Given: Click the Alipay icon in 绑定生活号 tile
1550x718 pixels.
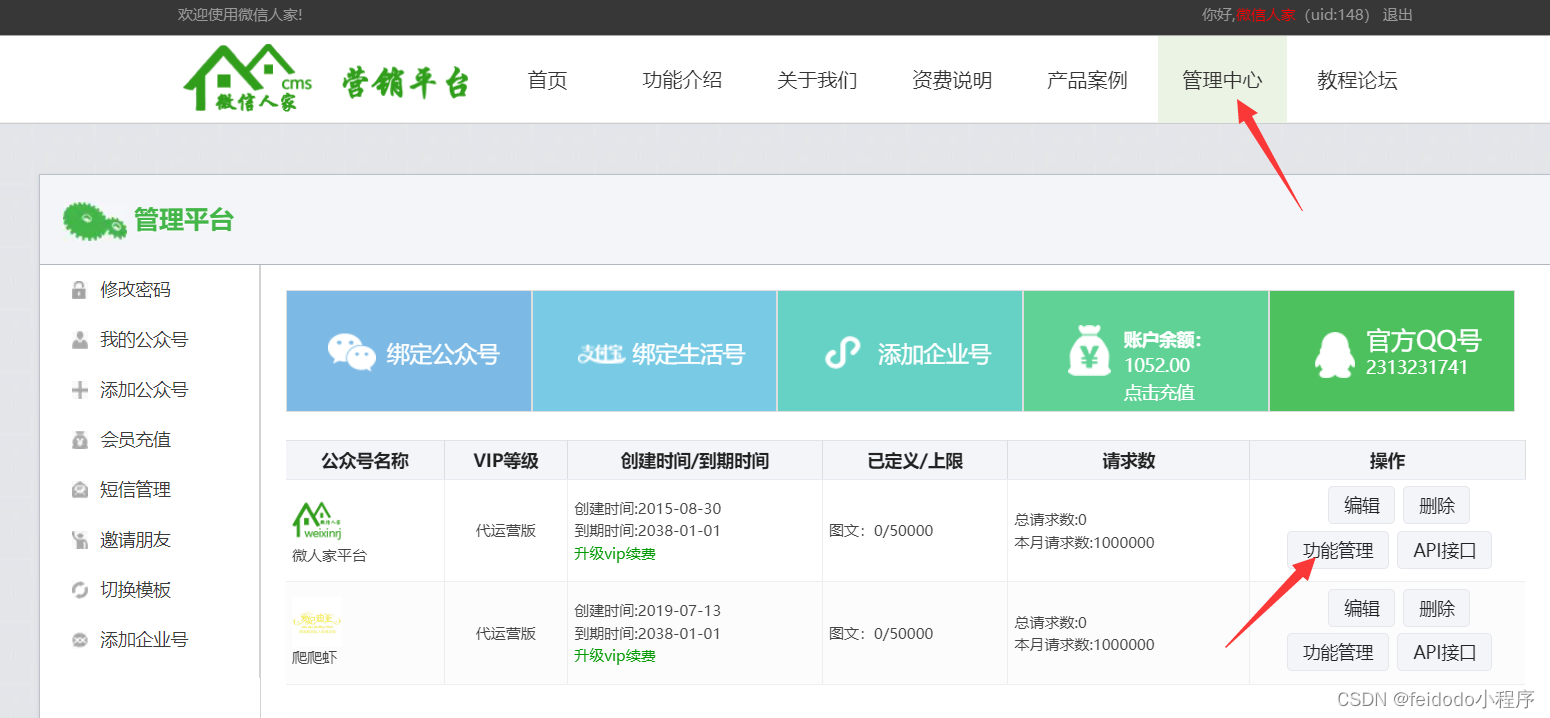Looking at the screenshot, I should [601, 353].
